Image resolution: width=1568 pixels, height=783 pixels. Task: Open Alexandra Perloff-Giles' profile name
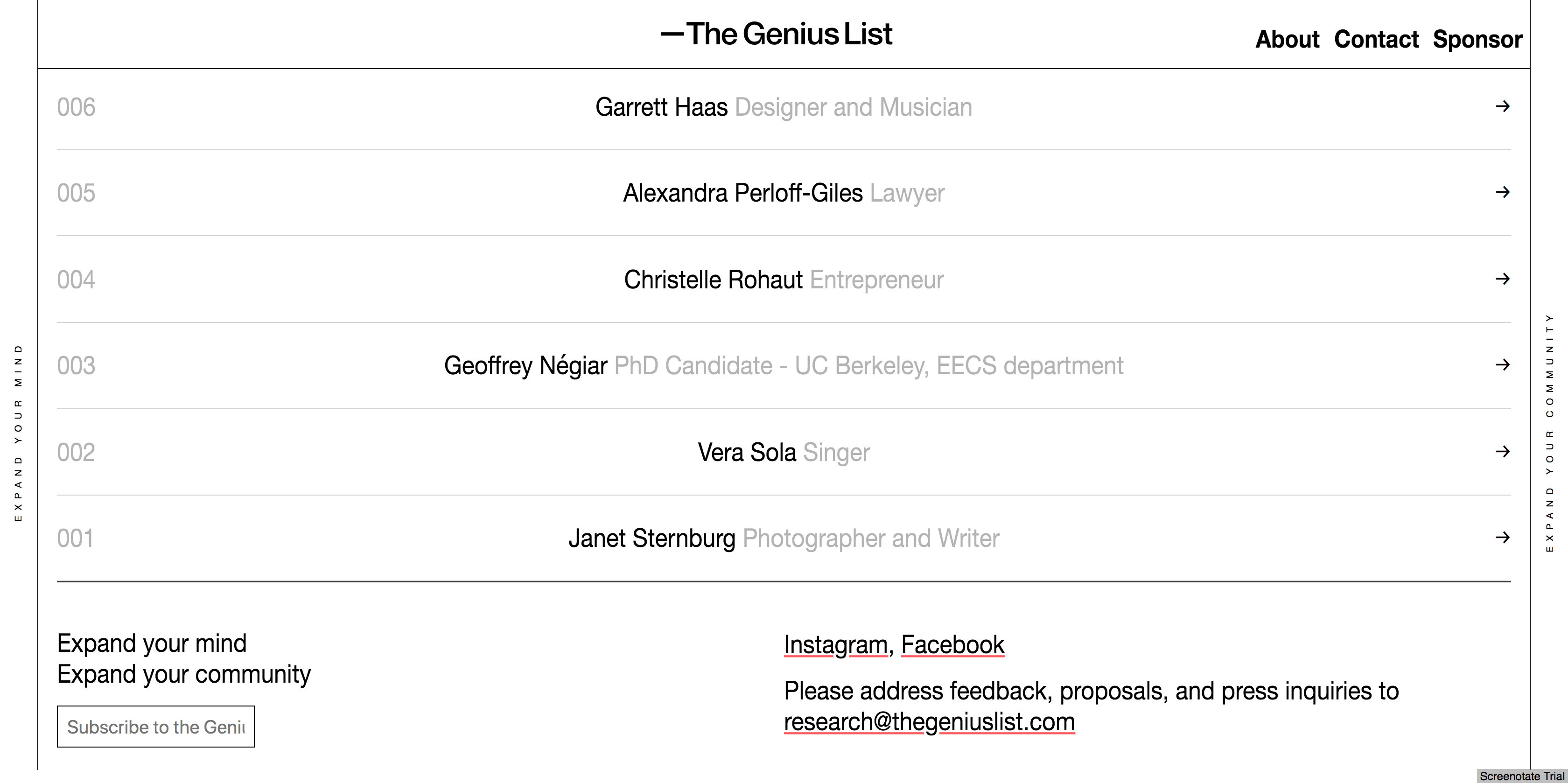742,193
